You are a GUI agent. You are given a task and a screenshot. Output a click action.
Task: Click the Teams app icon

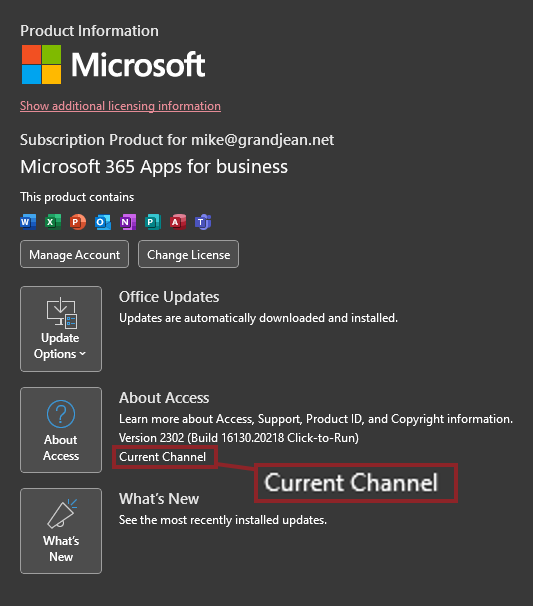point(203,222)
